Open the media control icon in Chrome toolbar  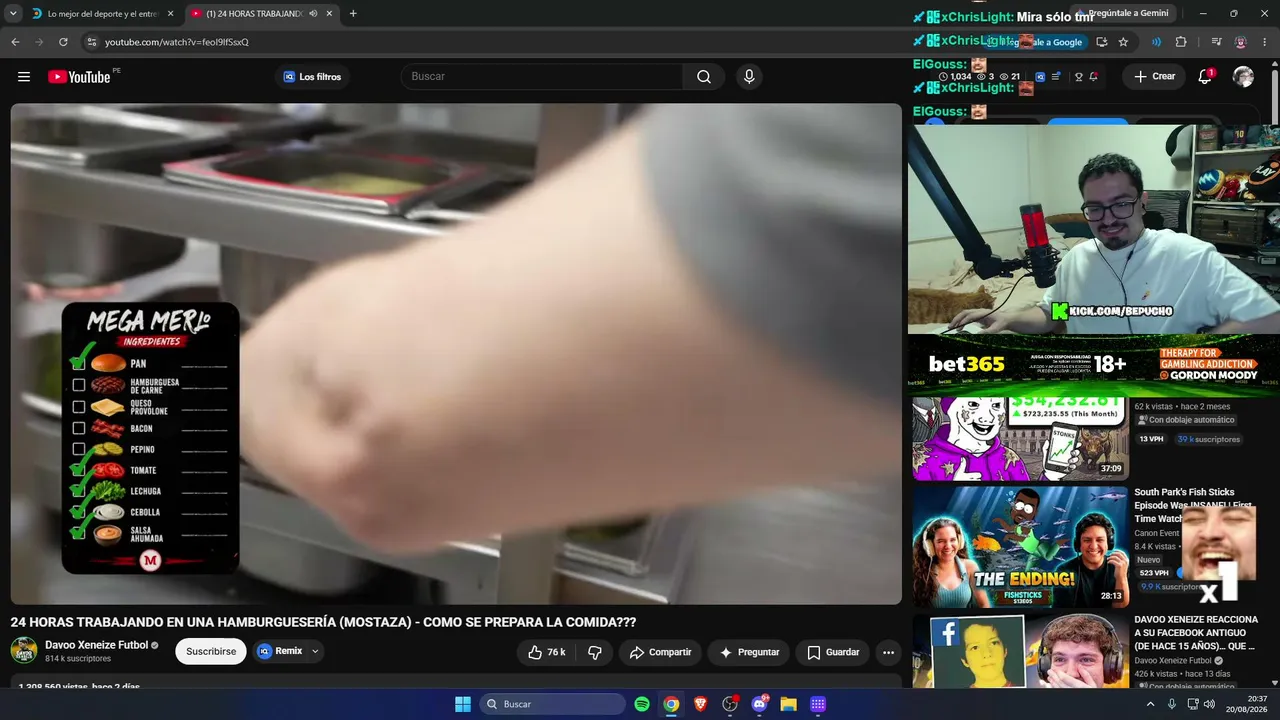(1216, 42)
